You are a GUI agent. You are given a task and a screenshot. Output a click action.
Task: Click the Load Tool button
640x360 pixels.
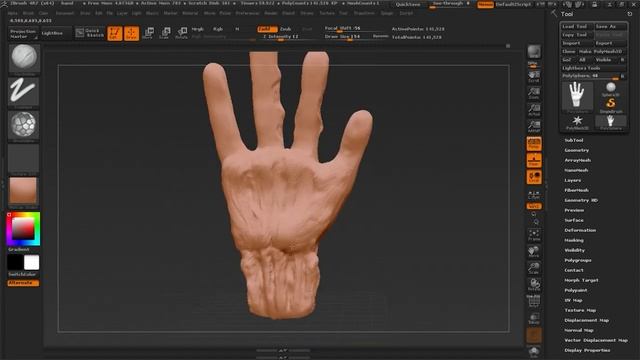tap(577, 27)
